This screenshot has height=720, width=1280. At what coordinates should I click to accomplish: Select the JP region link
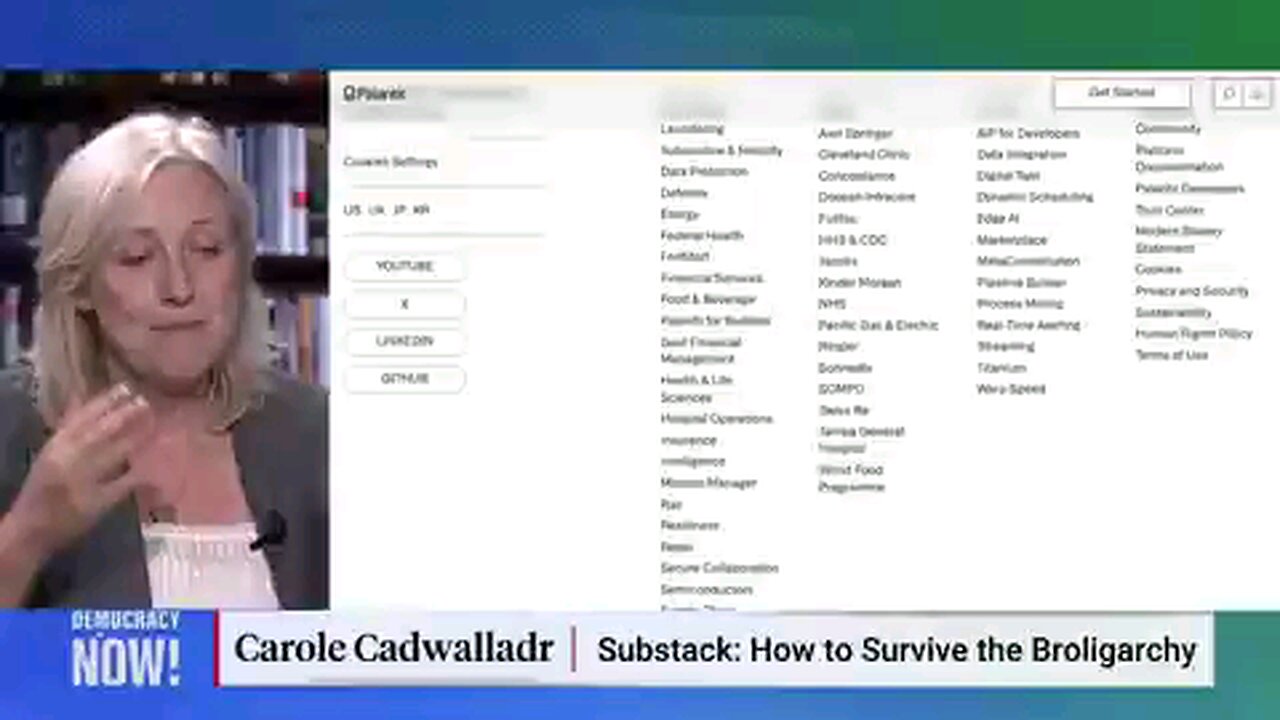[399, 210]
